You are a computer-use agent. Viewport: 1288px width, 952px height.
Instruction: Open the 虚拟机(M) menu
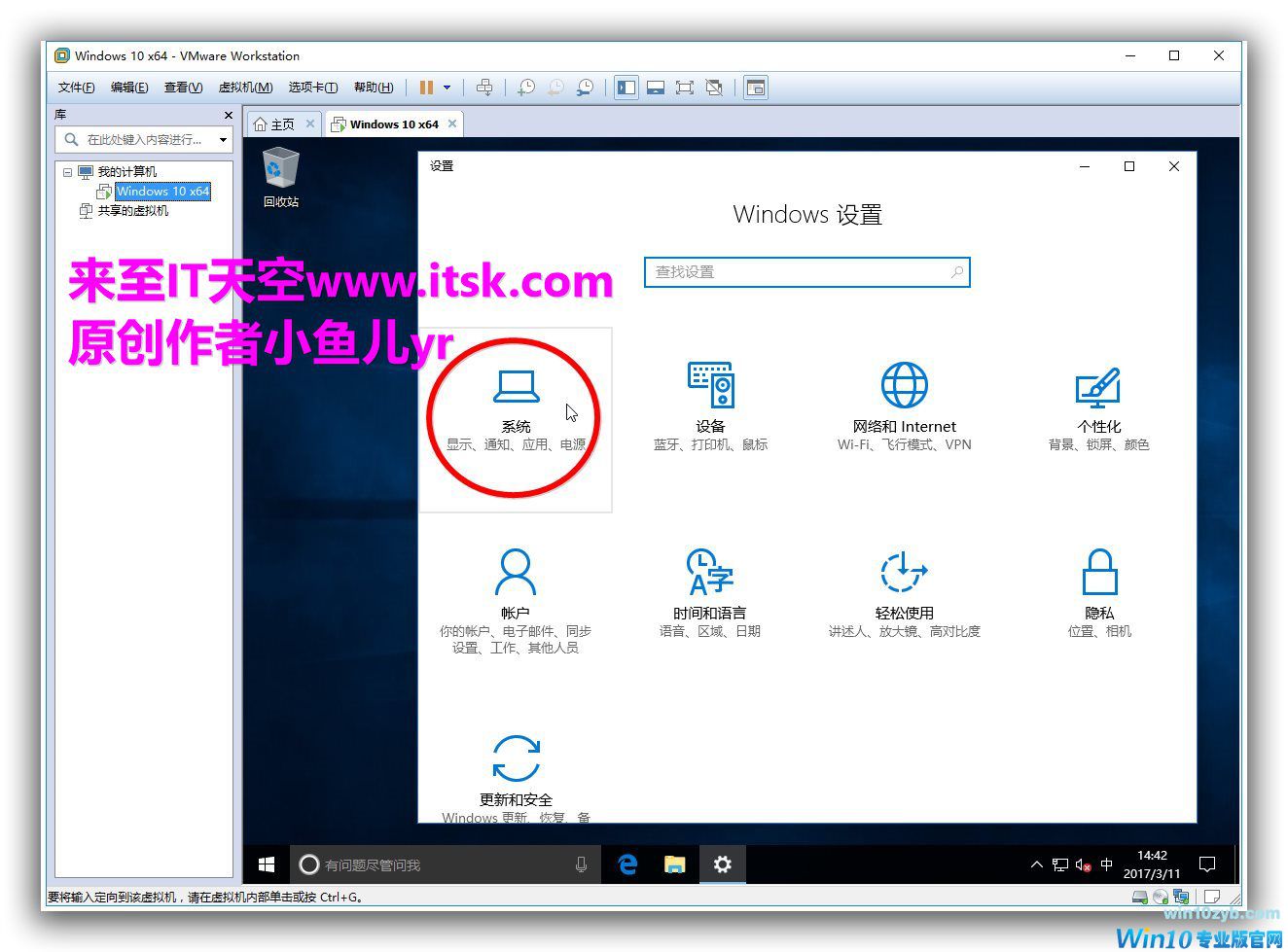[x=245, y=88]
